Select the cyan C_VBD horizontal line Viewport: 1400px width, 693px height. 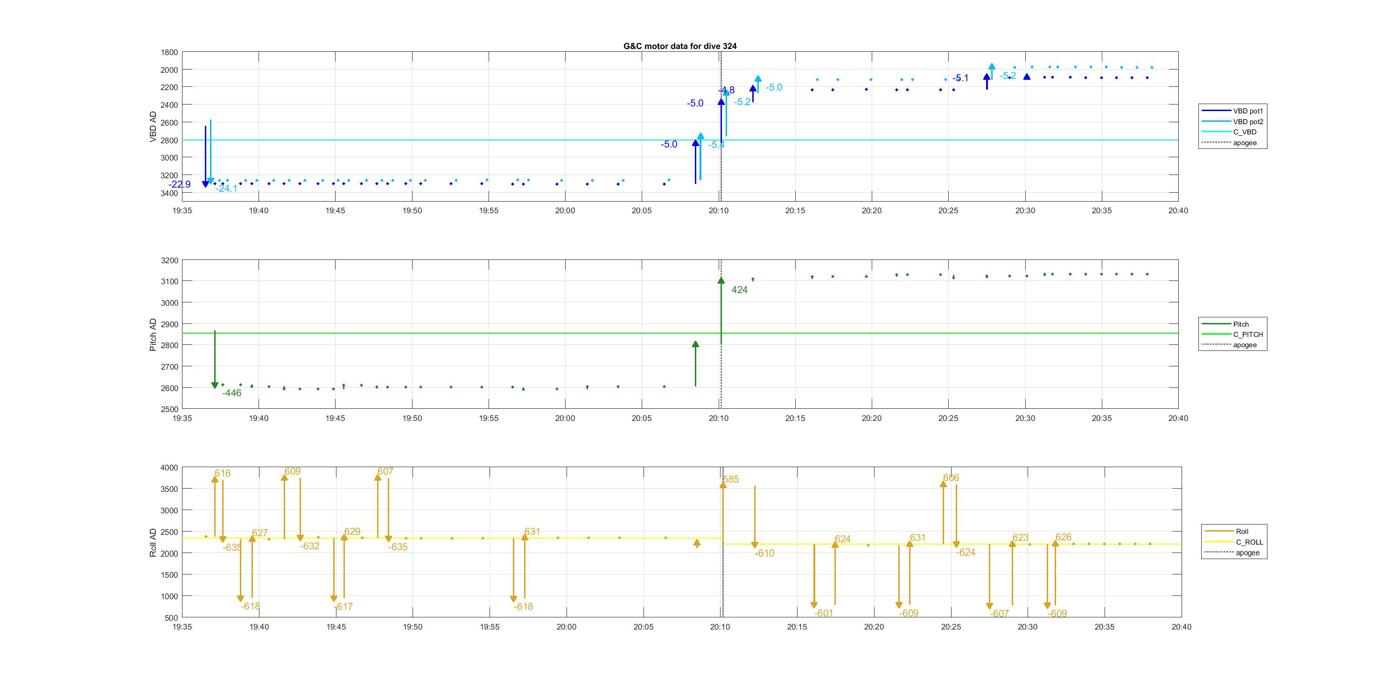pos(680,140)
